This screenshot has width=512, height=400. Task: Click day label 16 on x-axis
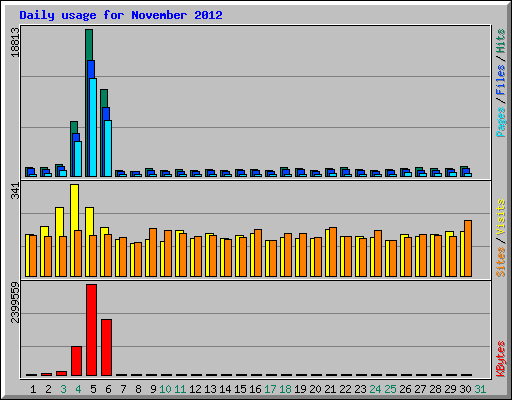255,389
